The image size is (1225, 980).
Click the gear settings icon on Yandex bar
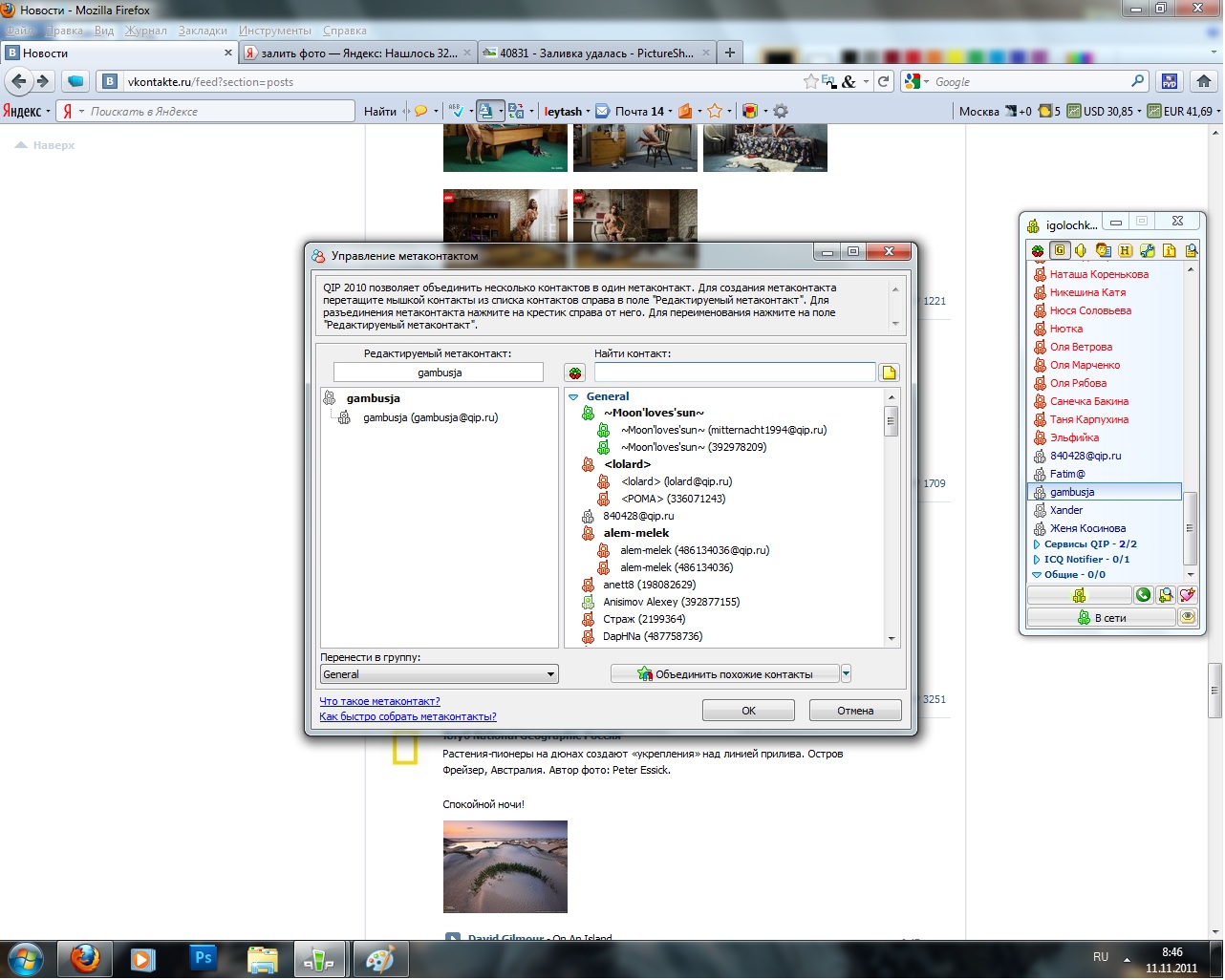tap(781, 111)
